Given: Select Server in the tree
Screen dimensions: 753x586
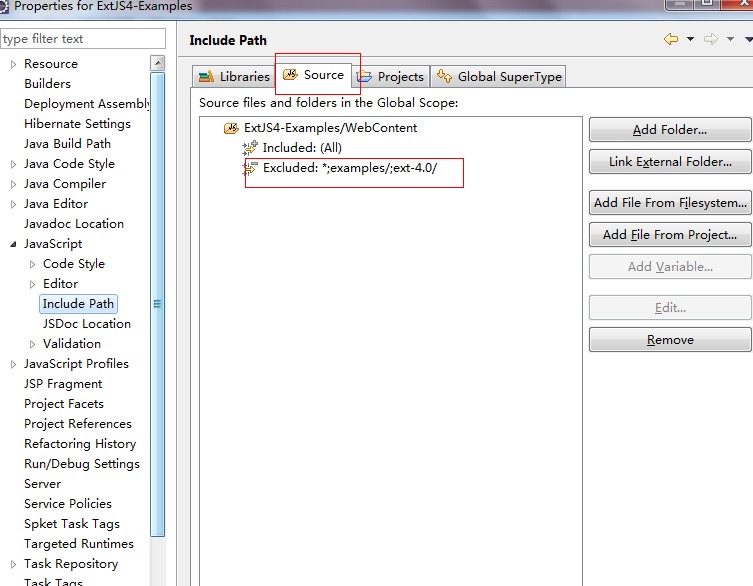Looking at the screenshot, I should pos(42,484).
